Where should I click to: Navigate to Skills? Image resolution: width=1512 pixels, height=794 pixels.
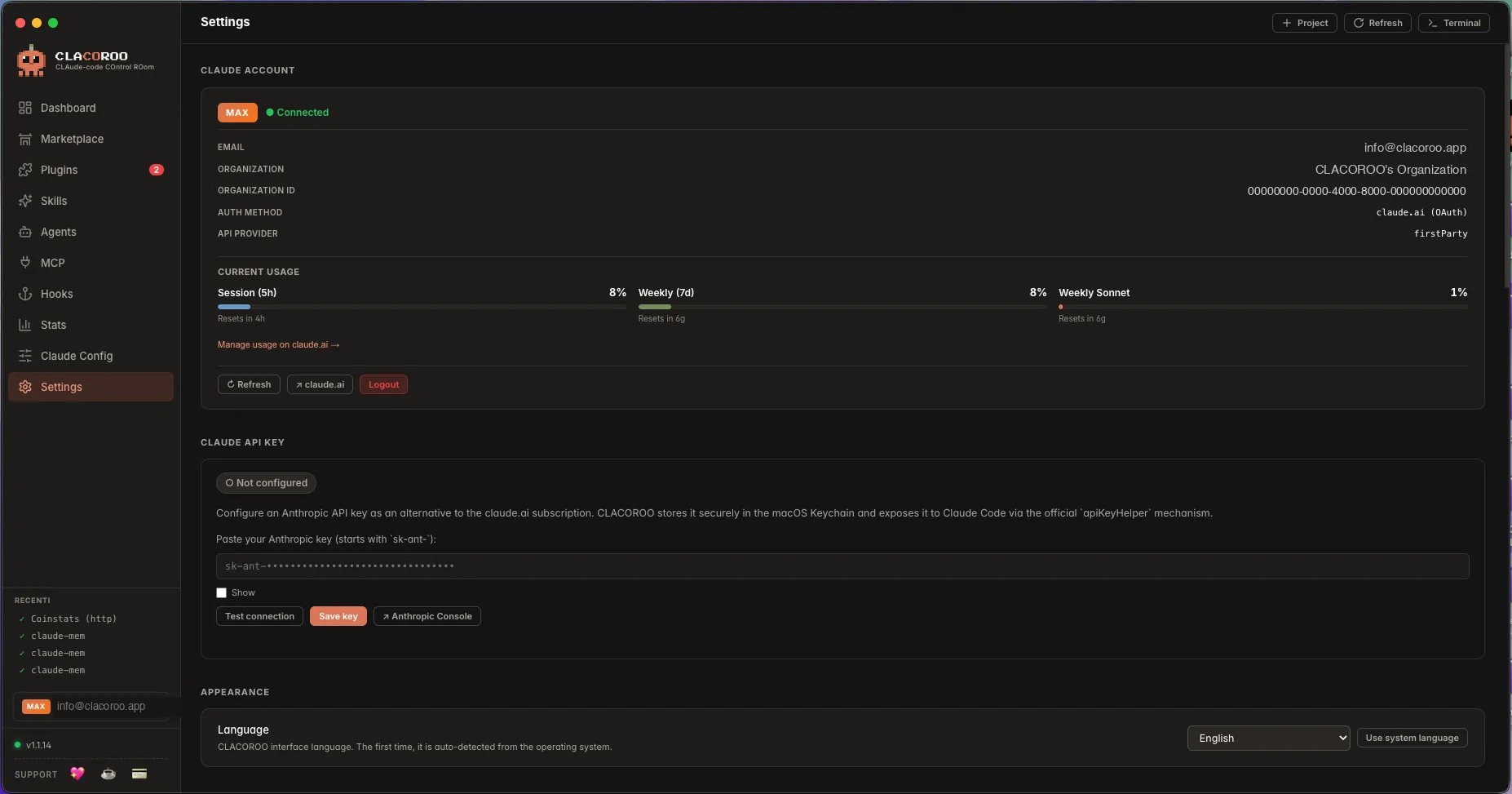(x=91, y=201)
